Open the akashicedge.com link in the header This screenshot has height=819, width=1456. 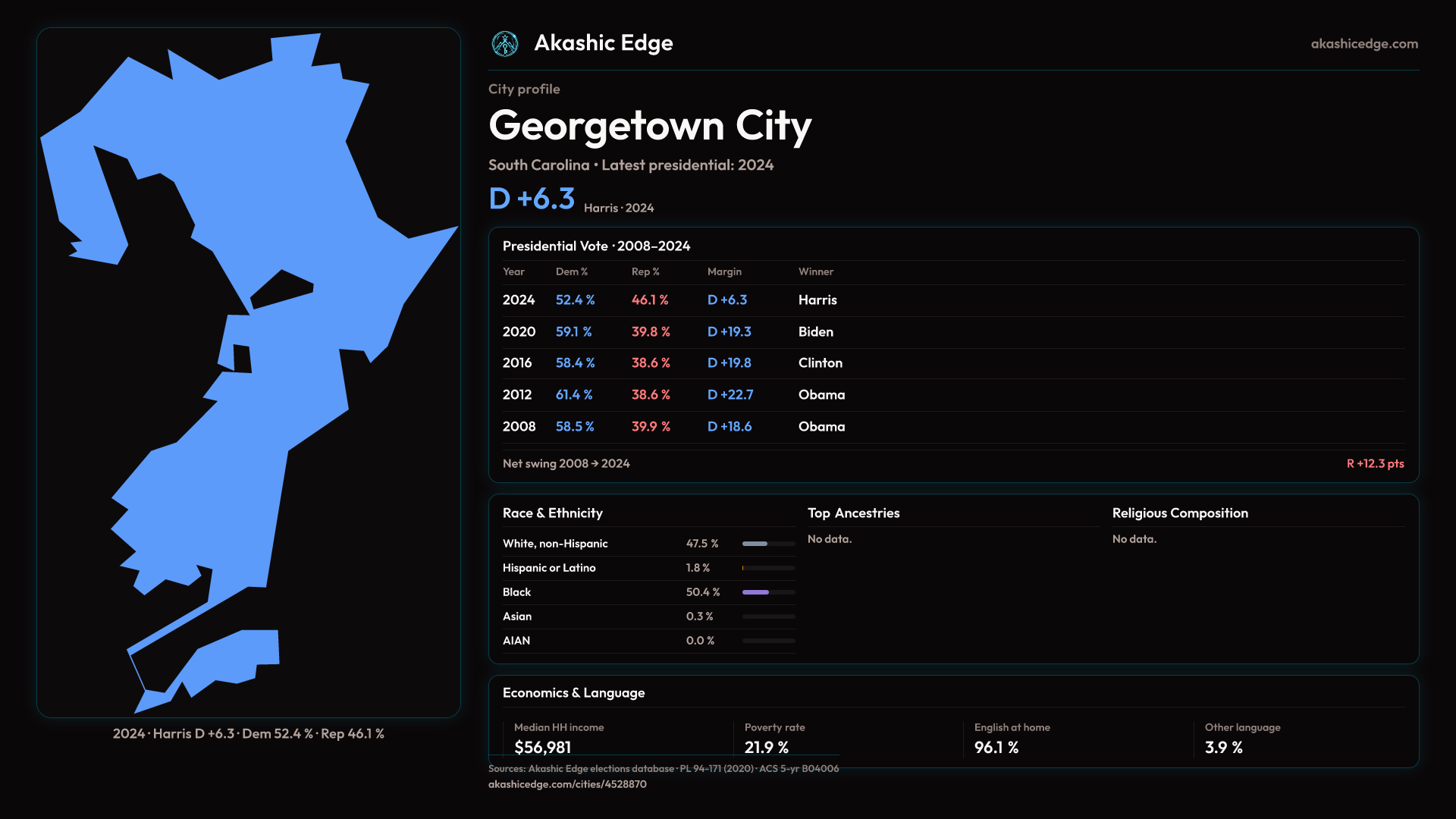pyautogui.click(x=1363, y=44)
